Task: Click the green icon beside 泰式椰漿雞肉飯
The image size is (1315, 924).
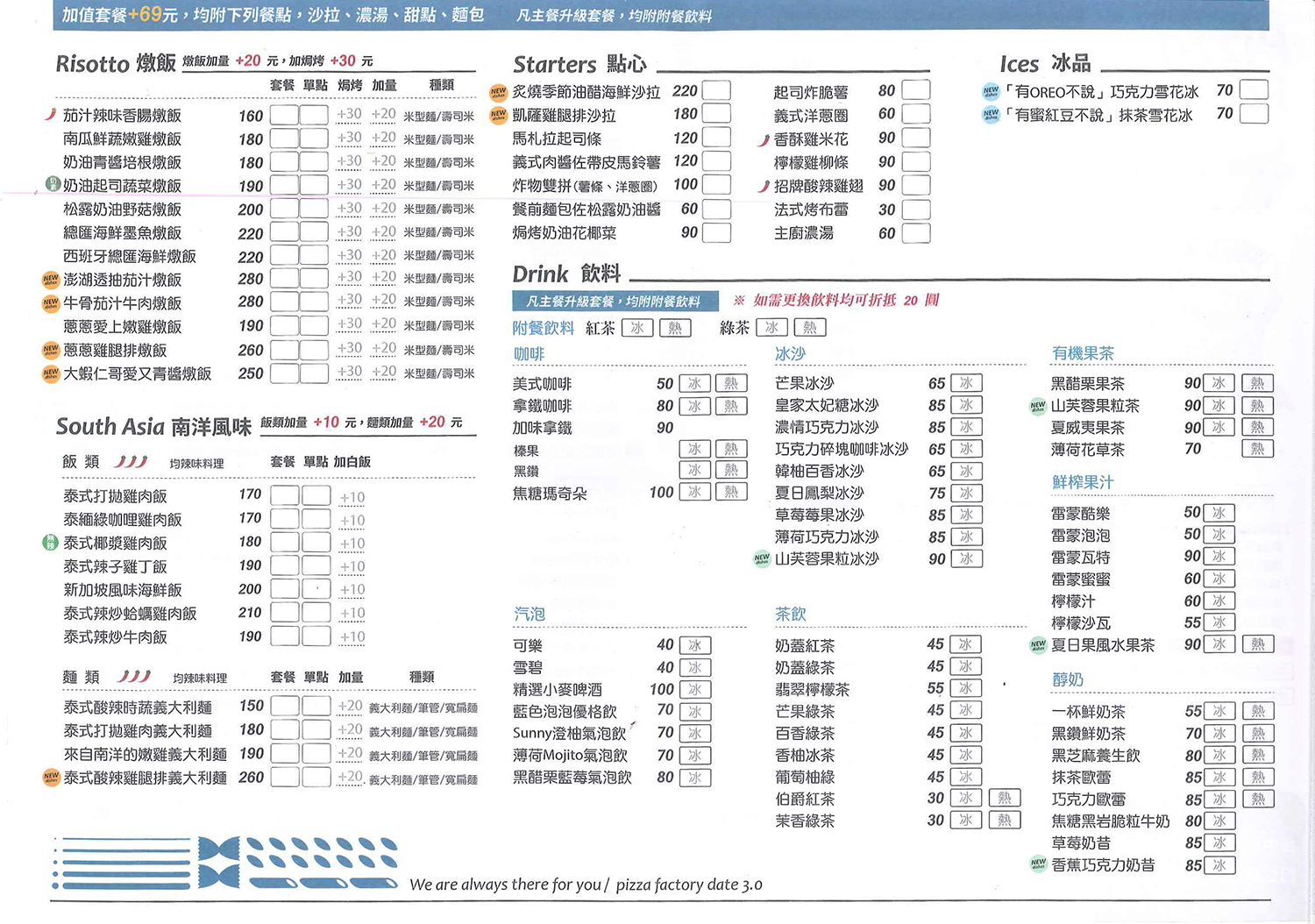Action: click(x=51, y=543)
